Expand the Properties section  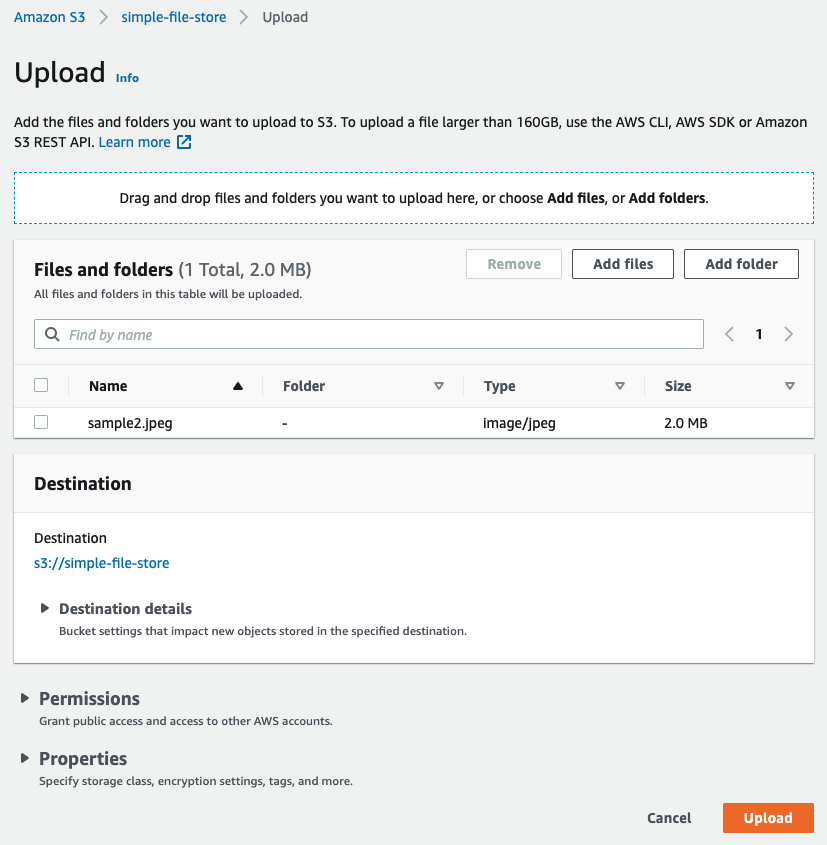pyautogui.click(x=26, y=758)
